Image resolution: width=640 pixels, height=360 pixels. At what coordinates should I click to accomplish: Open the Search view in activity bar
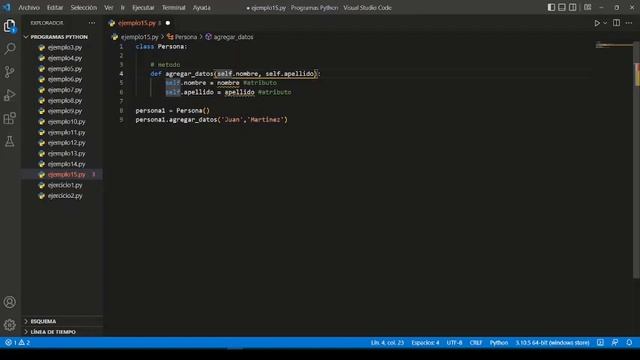(10, 49)
